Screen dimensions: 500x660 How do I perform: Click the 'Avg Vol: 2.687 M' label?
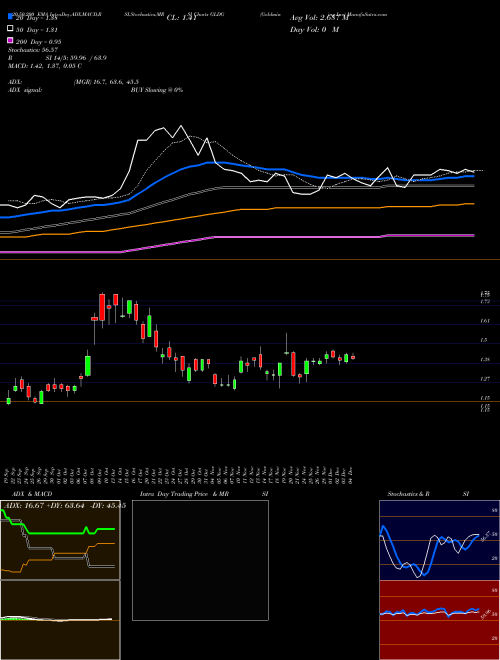(319, 18)
